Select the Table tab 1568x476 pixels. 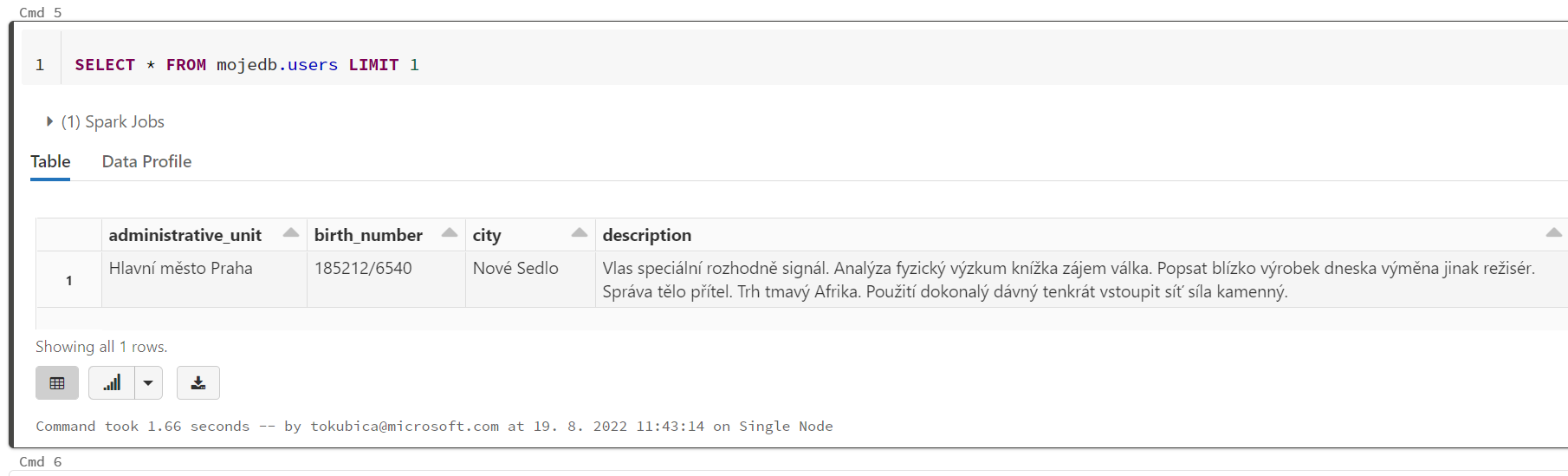[50, 162]
